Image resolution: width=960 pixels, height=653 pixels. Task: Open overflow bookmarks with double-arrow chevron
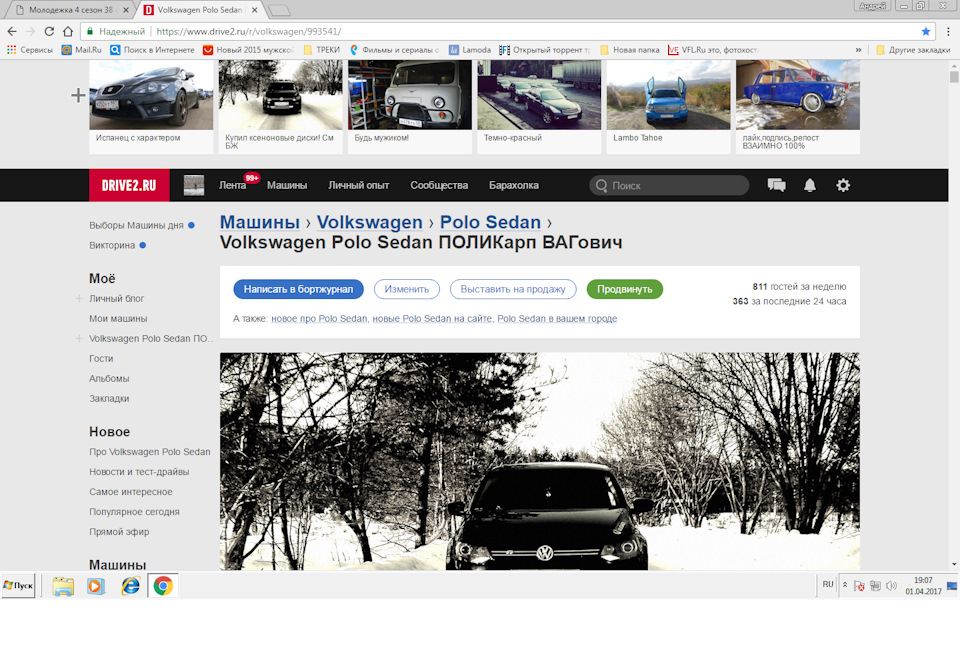coord(858,48)
